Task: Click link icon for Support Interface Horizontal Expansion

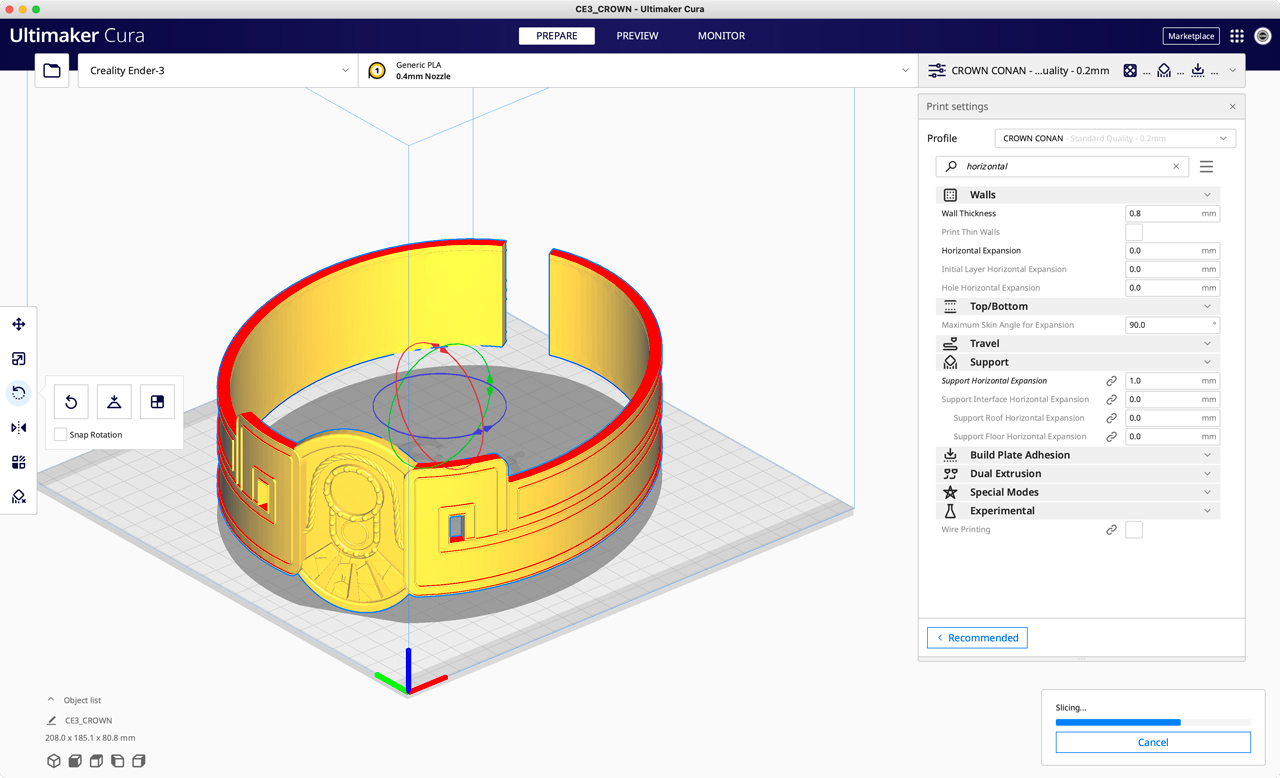Action: click(x=1111, y=400)
